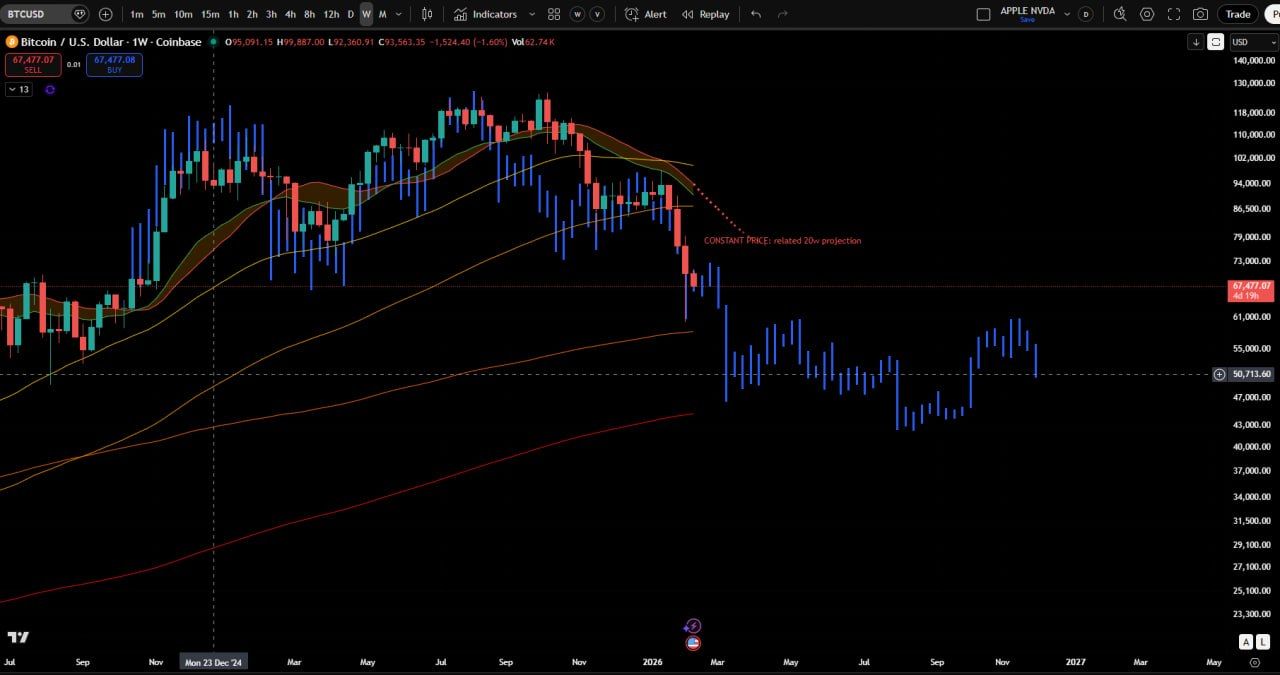This screenshot has width=1280, height=675.
Task: Open the candle chart type selector
Action: coord(427,14)
